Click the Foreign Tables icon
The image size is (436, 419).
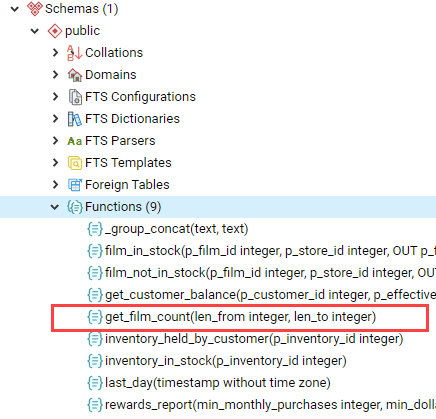click(x=75, y=185)
